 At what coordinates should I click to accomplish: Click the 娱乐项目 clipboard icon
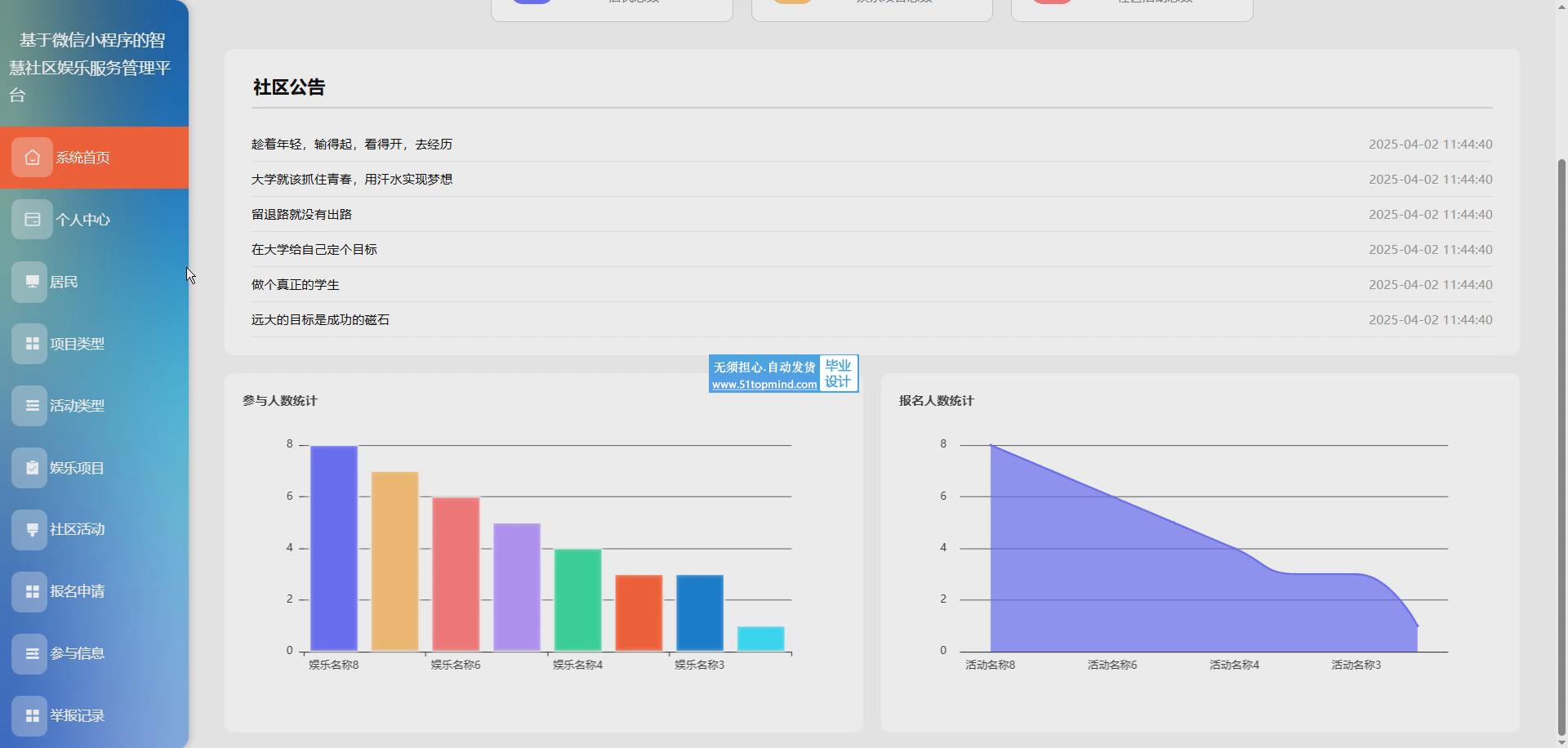point(31,468)
